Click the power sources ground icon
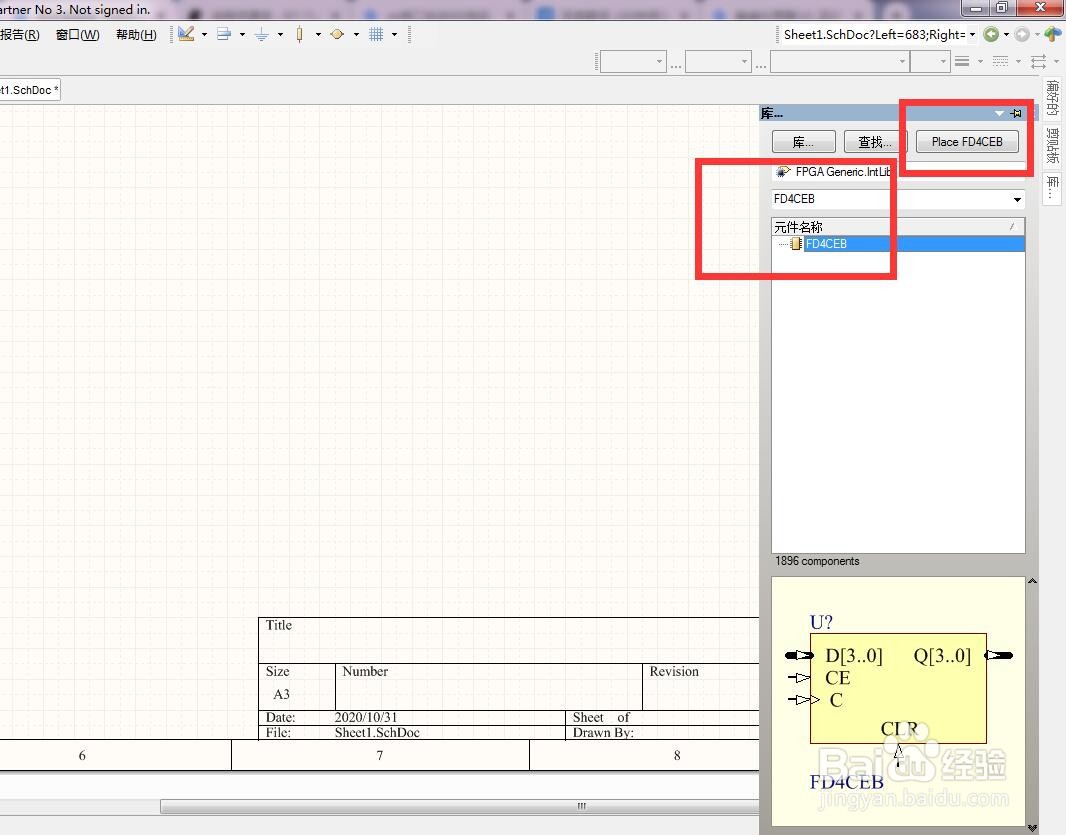The height and width of the screenshot is (835, 1066). (262, 34)
